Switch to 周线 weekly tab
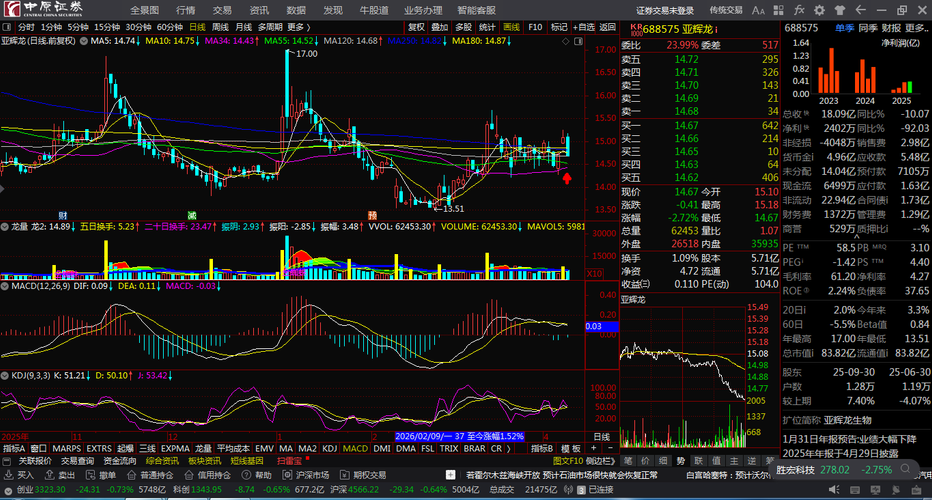This screenshot has height=500, width=932. (220, 27)
